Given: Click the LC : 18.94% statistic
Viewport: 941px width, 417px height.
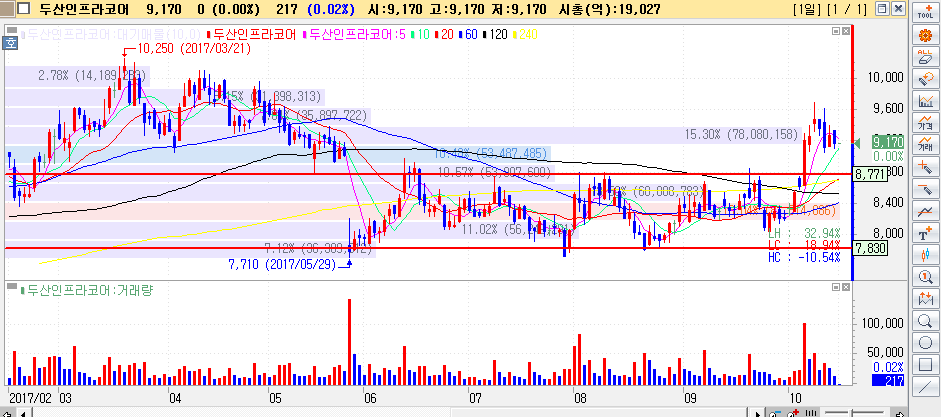Looking at the screenshot, I should pos(804,245).
